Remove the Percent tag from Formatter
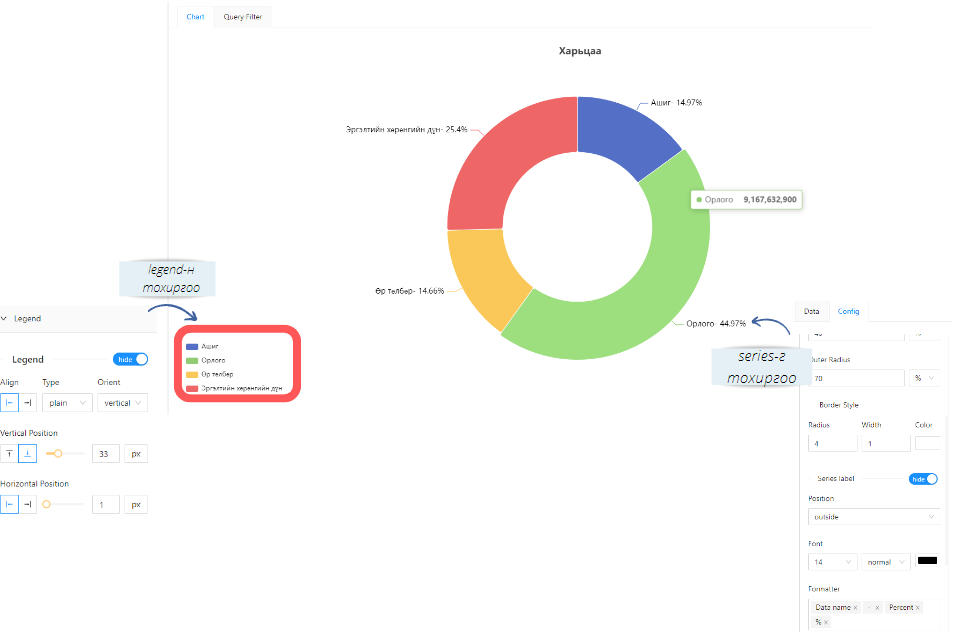 click(x=917, y=607)
